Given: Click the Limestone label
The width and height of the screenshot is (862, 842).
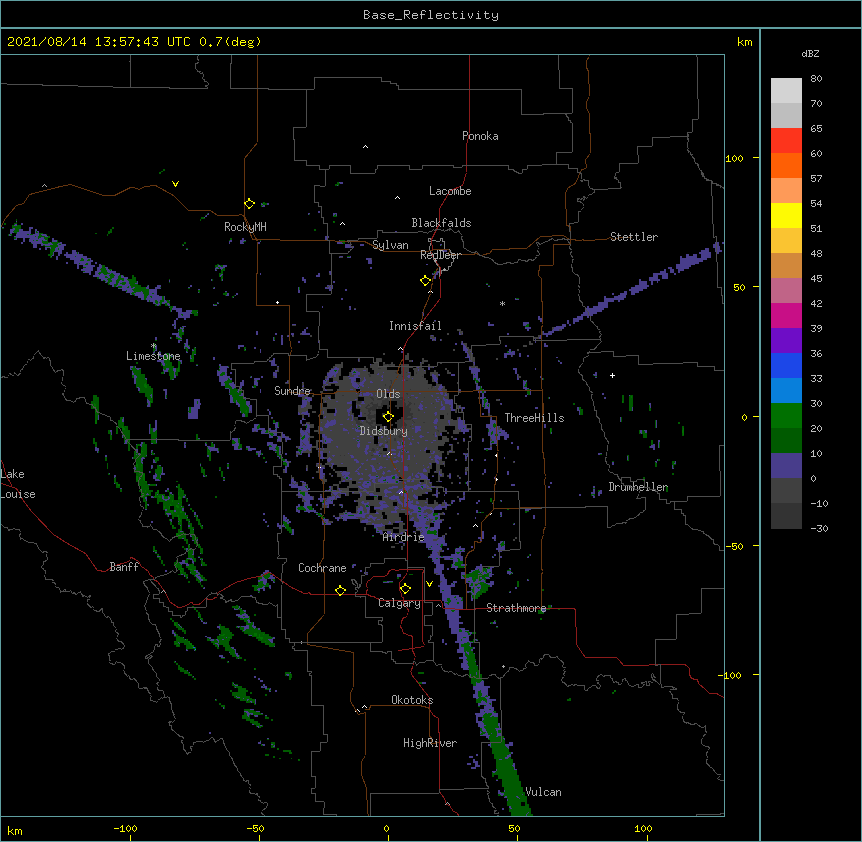Looking at the screenshot, I should (153, 356).
